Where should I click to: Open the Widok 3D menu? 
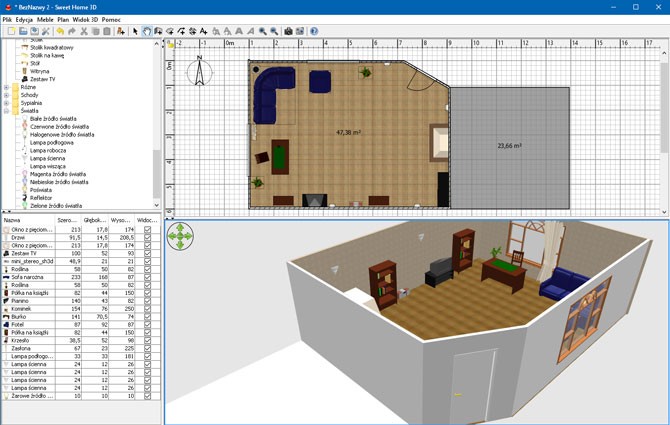pos(85,19)
